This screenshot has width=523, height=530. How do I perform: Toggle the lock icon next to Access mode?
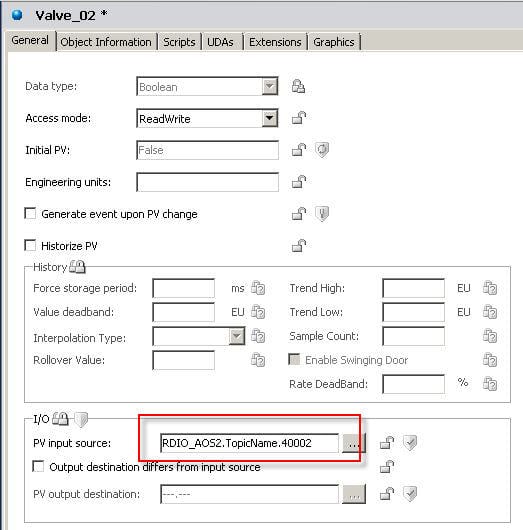(x=299, y=118)
